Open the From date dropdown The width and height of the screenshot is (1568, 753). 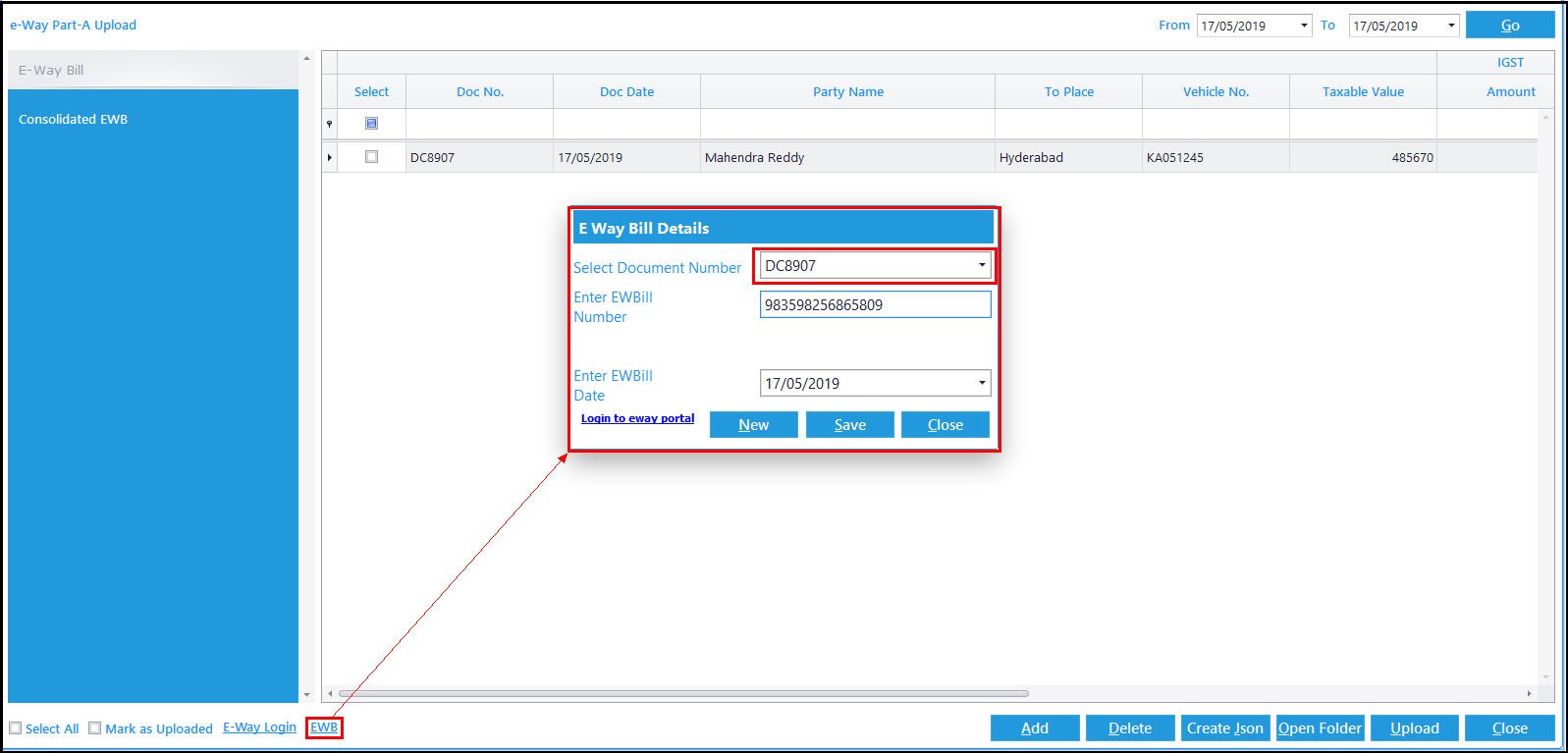coord(1304,26)
